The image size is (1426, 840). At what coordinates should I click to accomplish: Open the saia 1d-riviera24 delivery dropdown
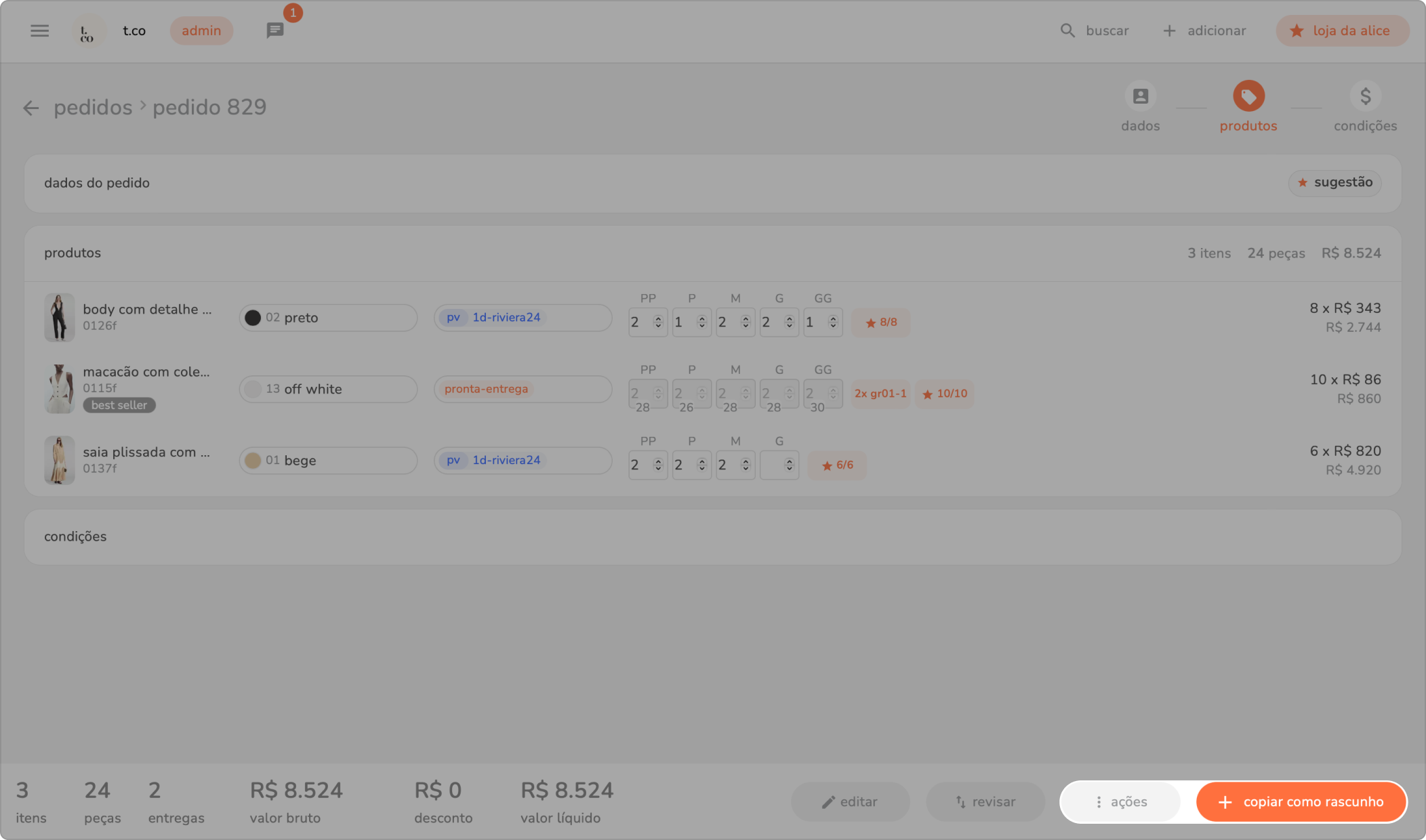(x=523, y=460)
